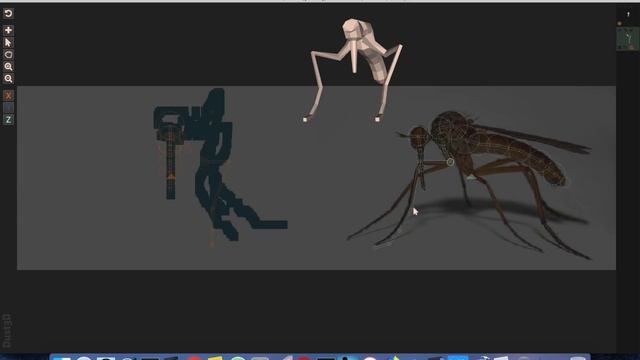
Task: Click the upload arrow icon at top right
Action: [628, 14]
